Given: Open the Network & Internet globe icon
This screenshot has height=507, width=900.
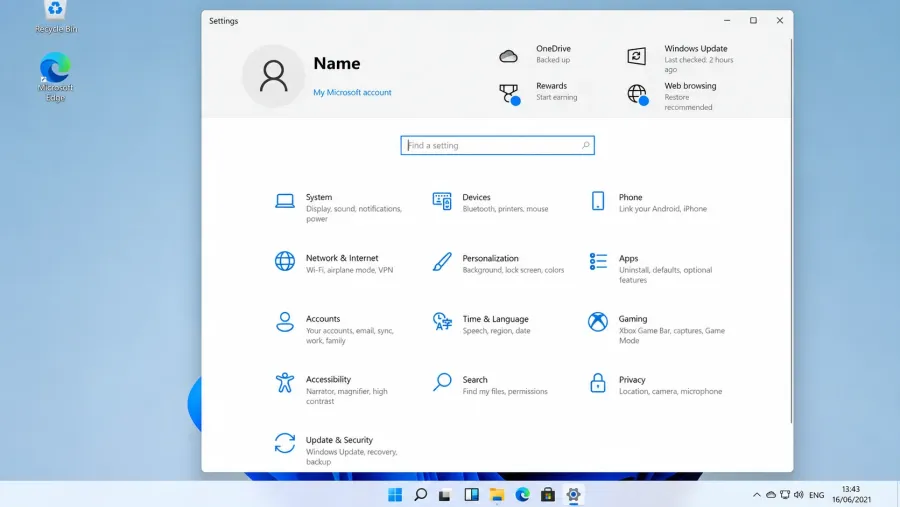Looking at the screenshot, I should 285,261.
